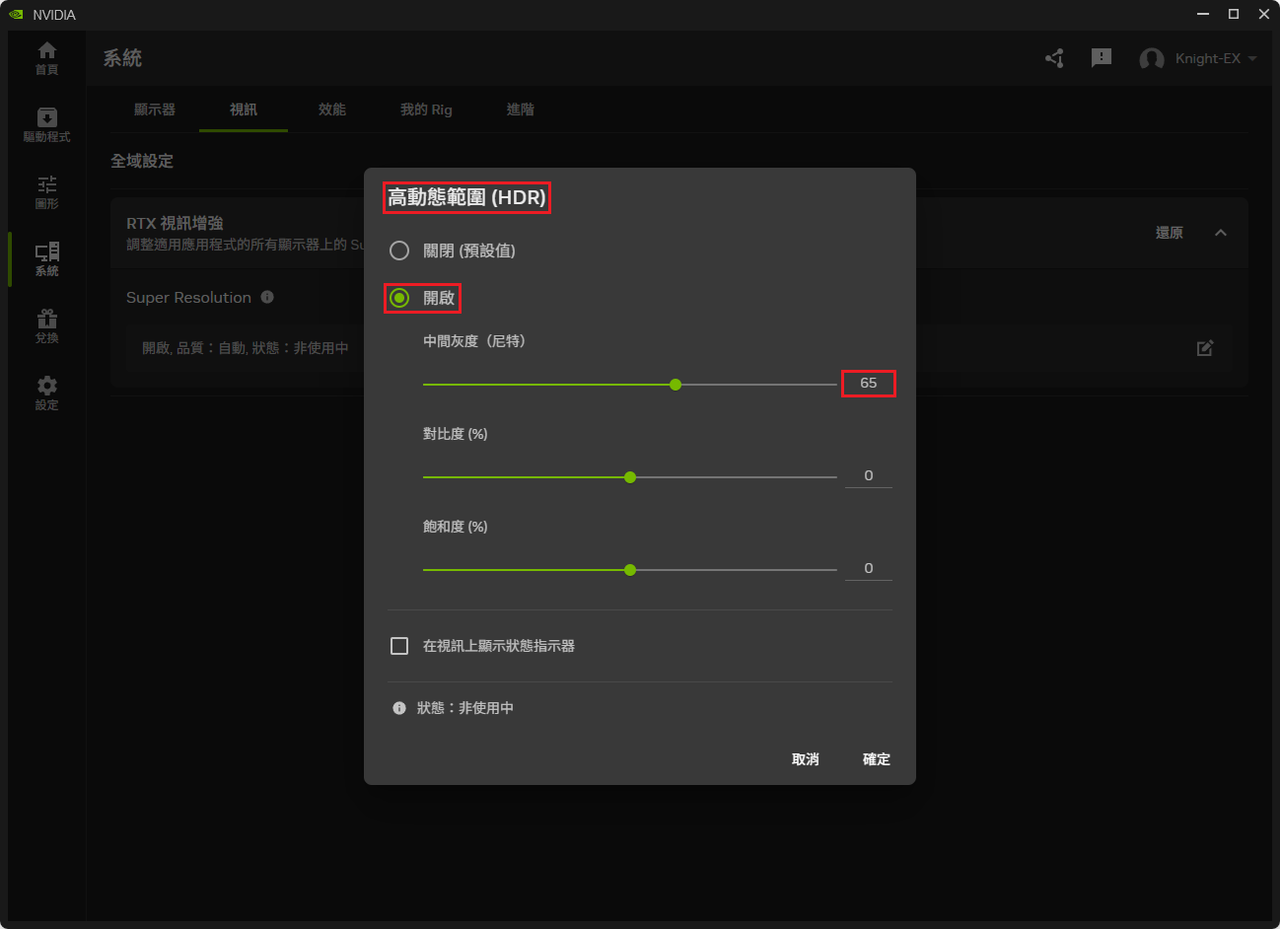Click the 狀態：非使用中 status text

(466, 708)
